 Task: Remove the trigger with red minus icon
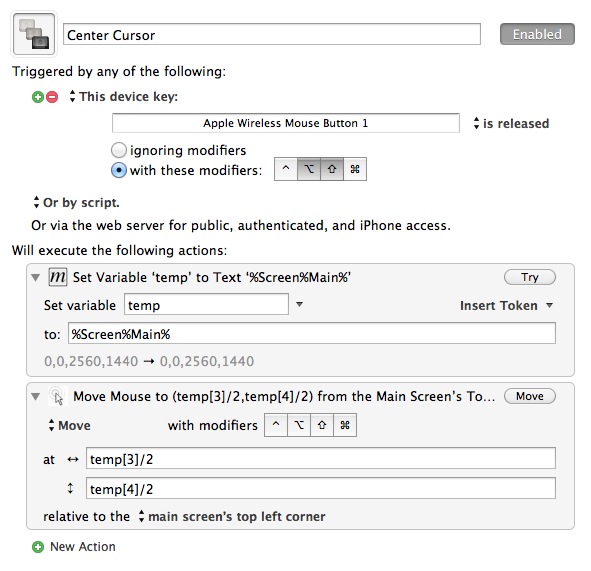52,97
